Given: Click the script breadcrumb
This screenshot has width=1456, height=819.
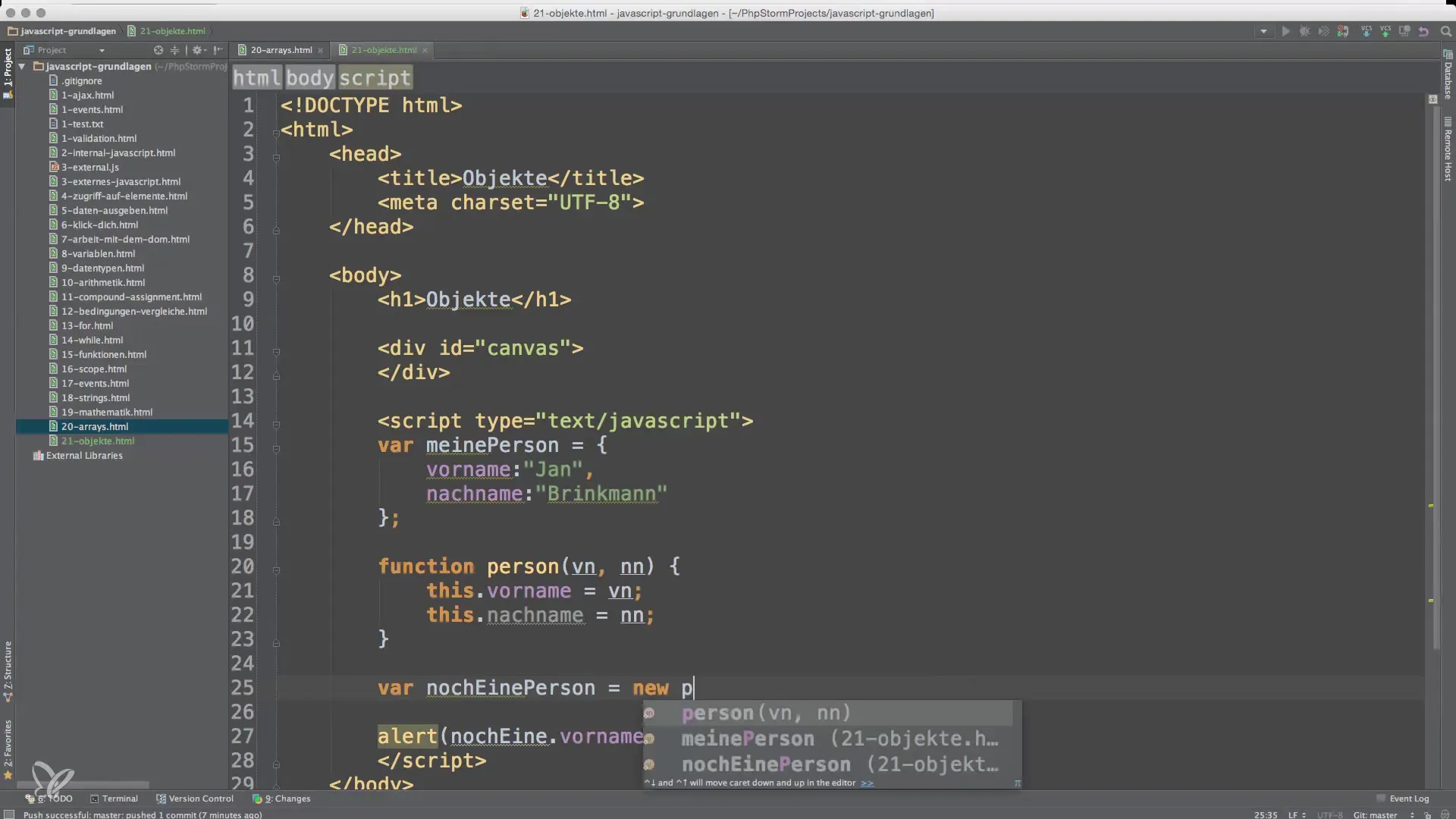Looking at the screenshot, I should point(375,78).
